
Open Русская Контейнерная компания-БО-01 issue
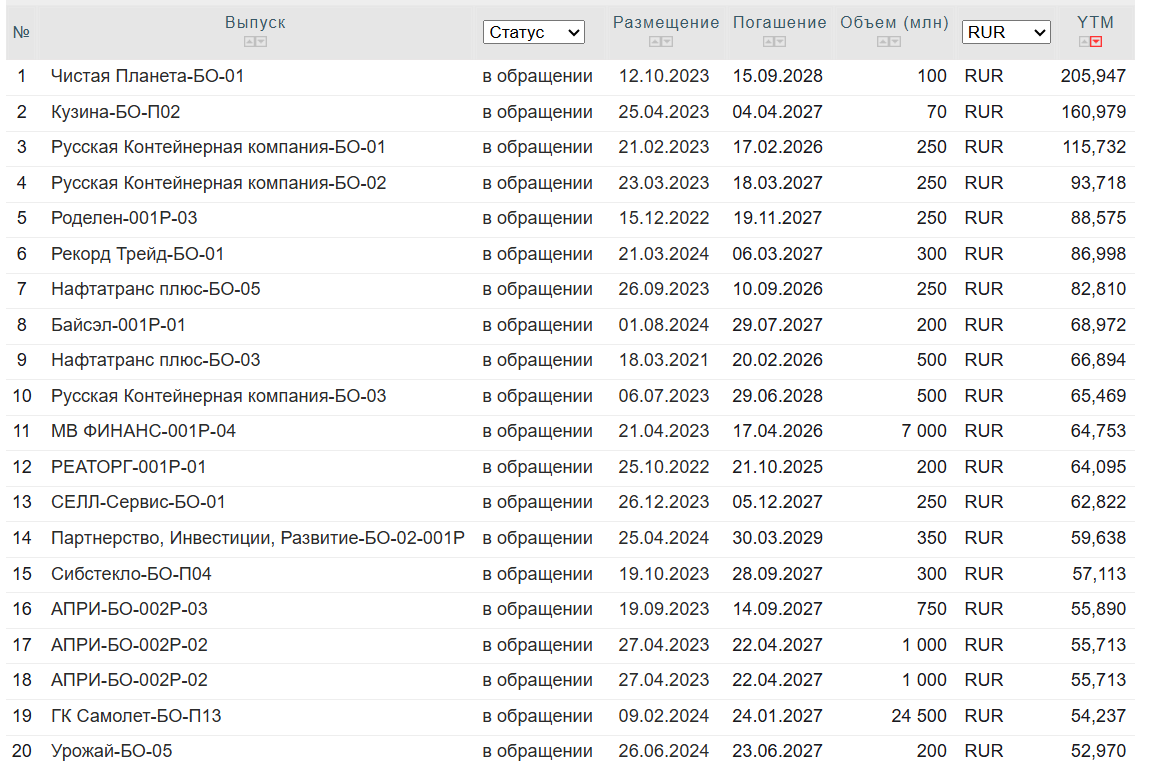point(219,147)
